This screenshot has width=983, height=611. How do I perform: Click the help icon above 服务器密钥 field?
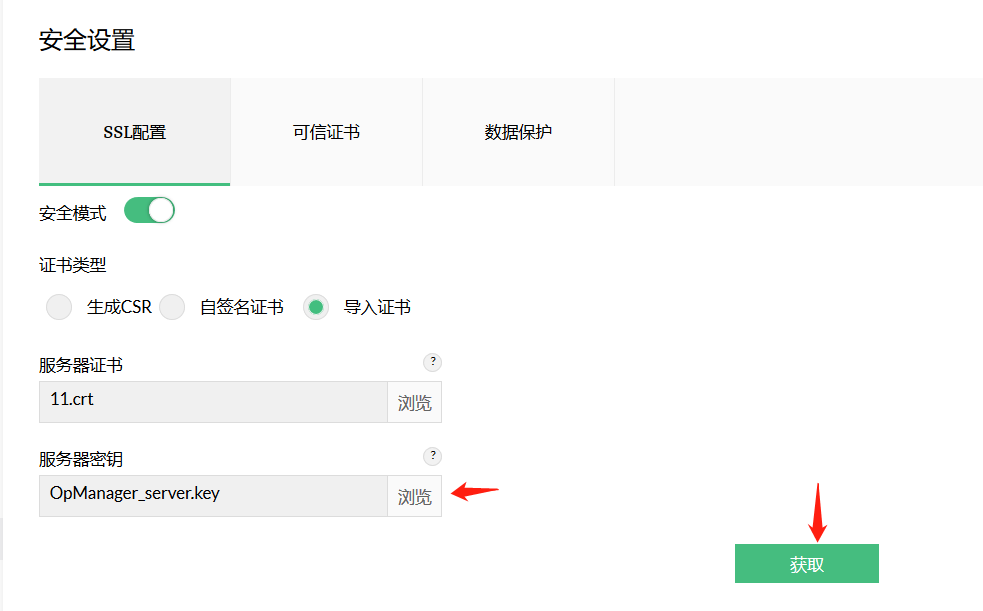432,456
